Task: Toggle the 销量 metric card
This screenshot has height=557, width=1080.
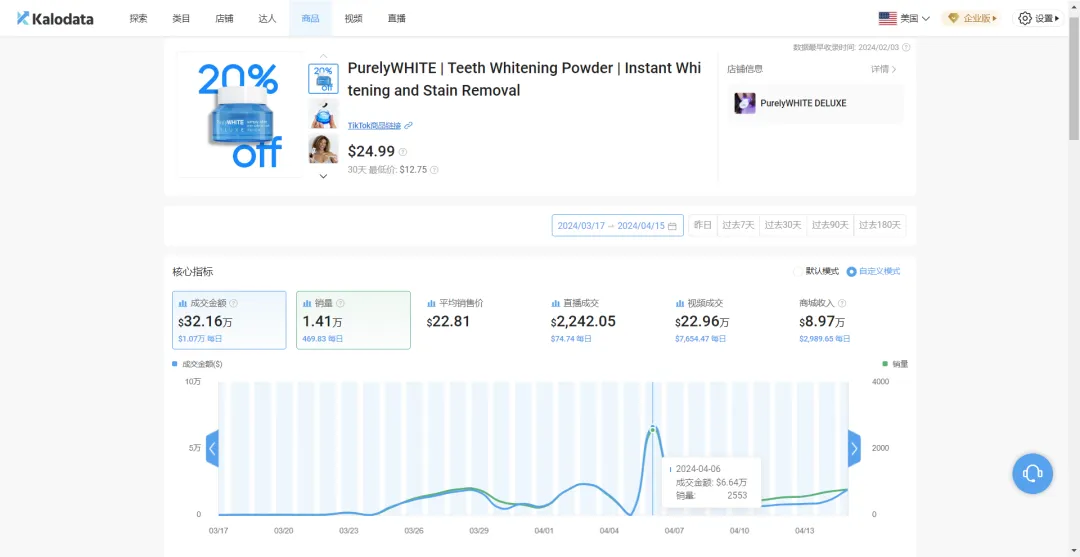Action: 353,320
